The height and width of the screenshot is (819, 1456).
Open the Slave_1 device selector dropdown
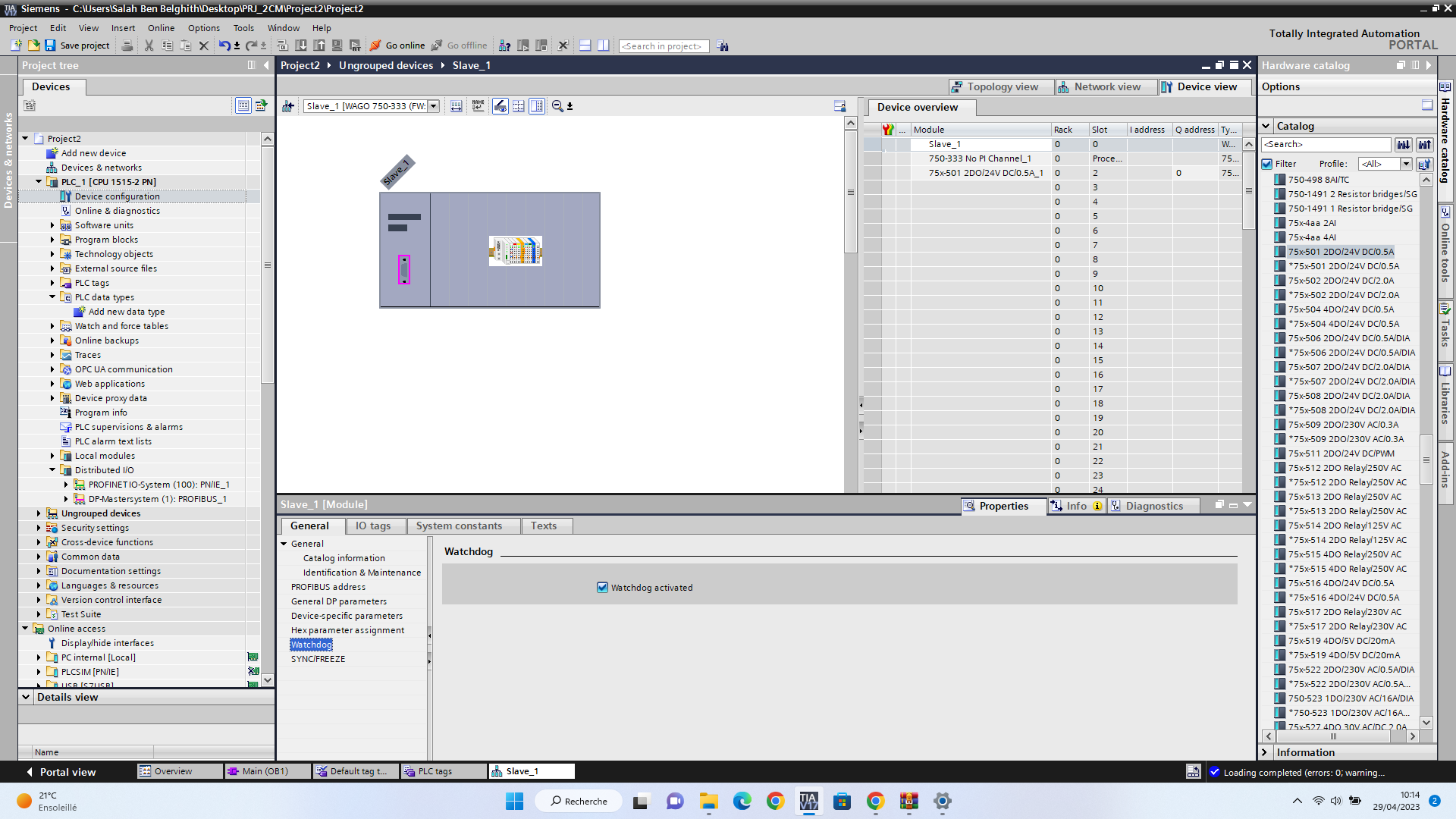[434, 106]
